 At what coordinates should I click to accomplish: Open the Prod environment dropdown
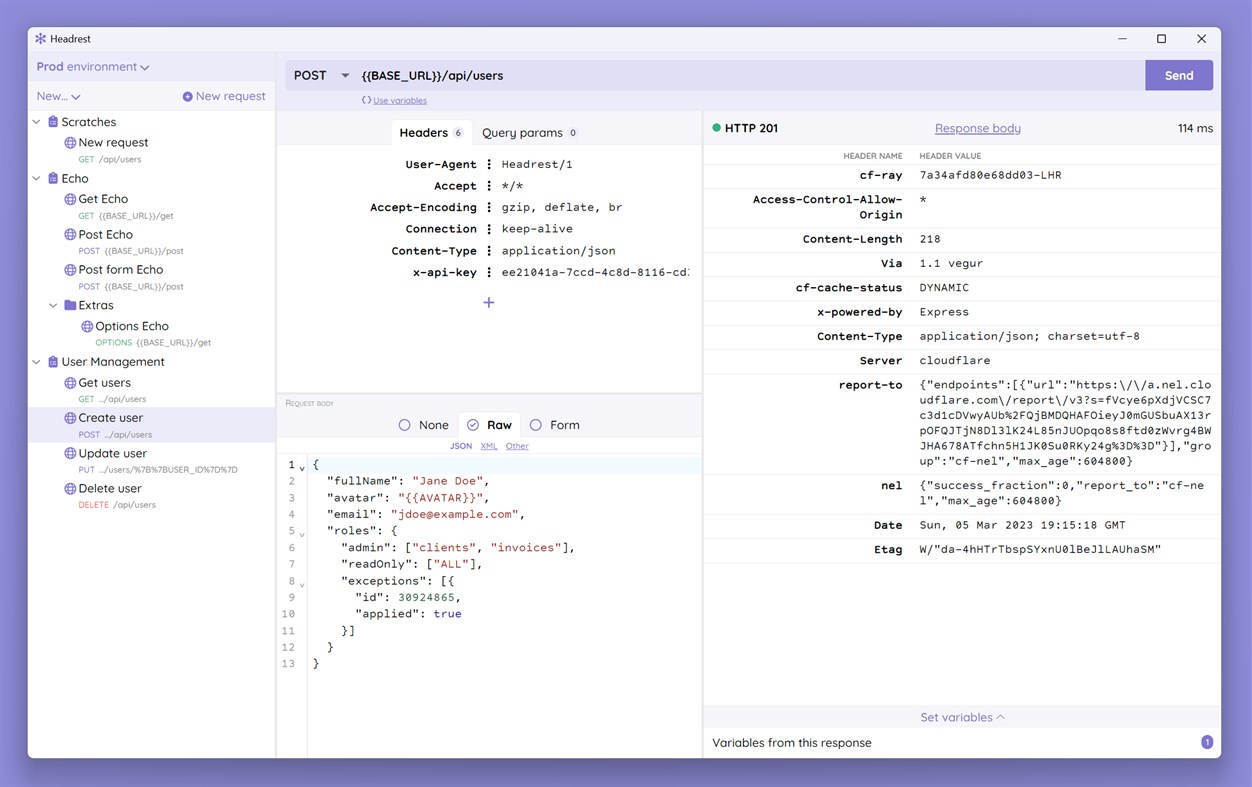click(x=93, y=67)
